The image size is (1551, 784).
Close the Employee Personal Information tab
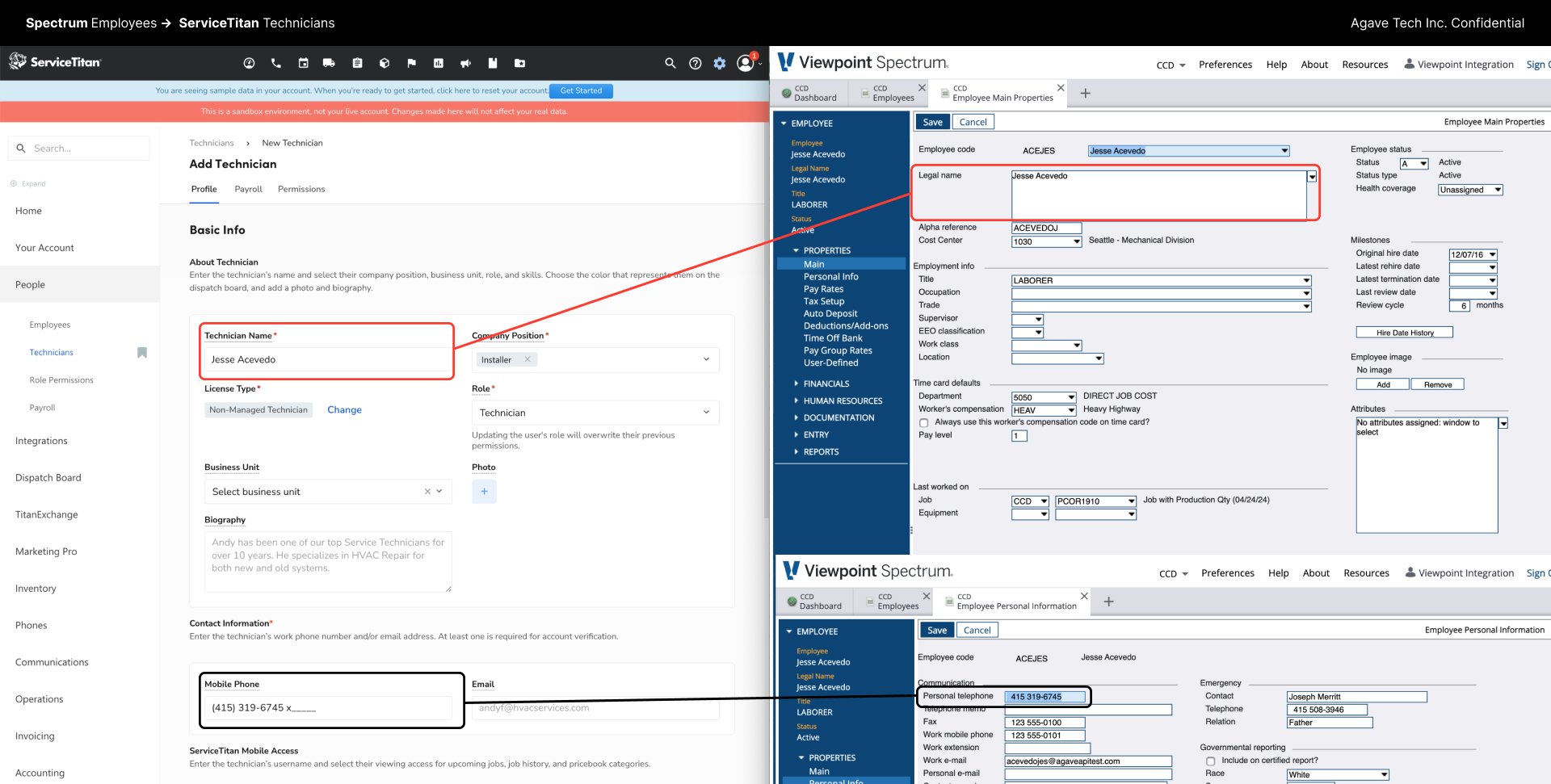pos(1084,597)
